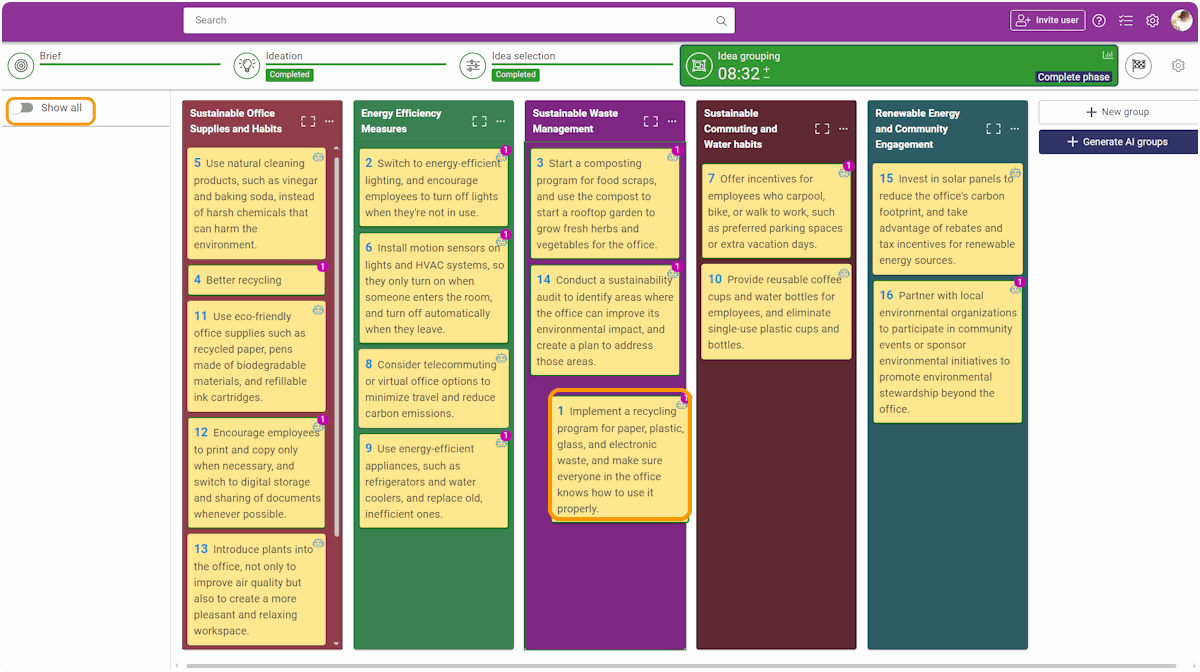1200x672 pixels.
Task: Create a New group
Action: (1118, 112)
